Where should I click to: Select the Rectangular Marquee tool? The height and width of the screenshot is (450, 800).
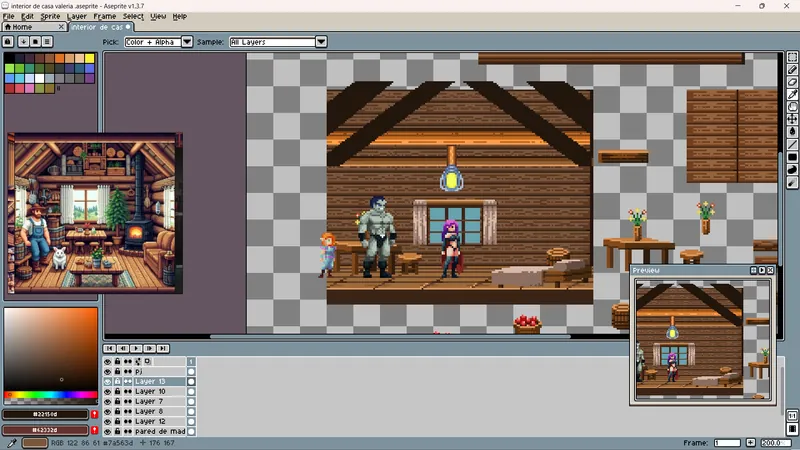tap(792, 57)
